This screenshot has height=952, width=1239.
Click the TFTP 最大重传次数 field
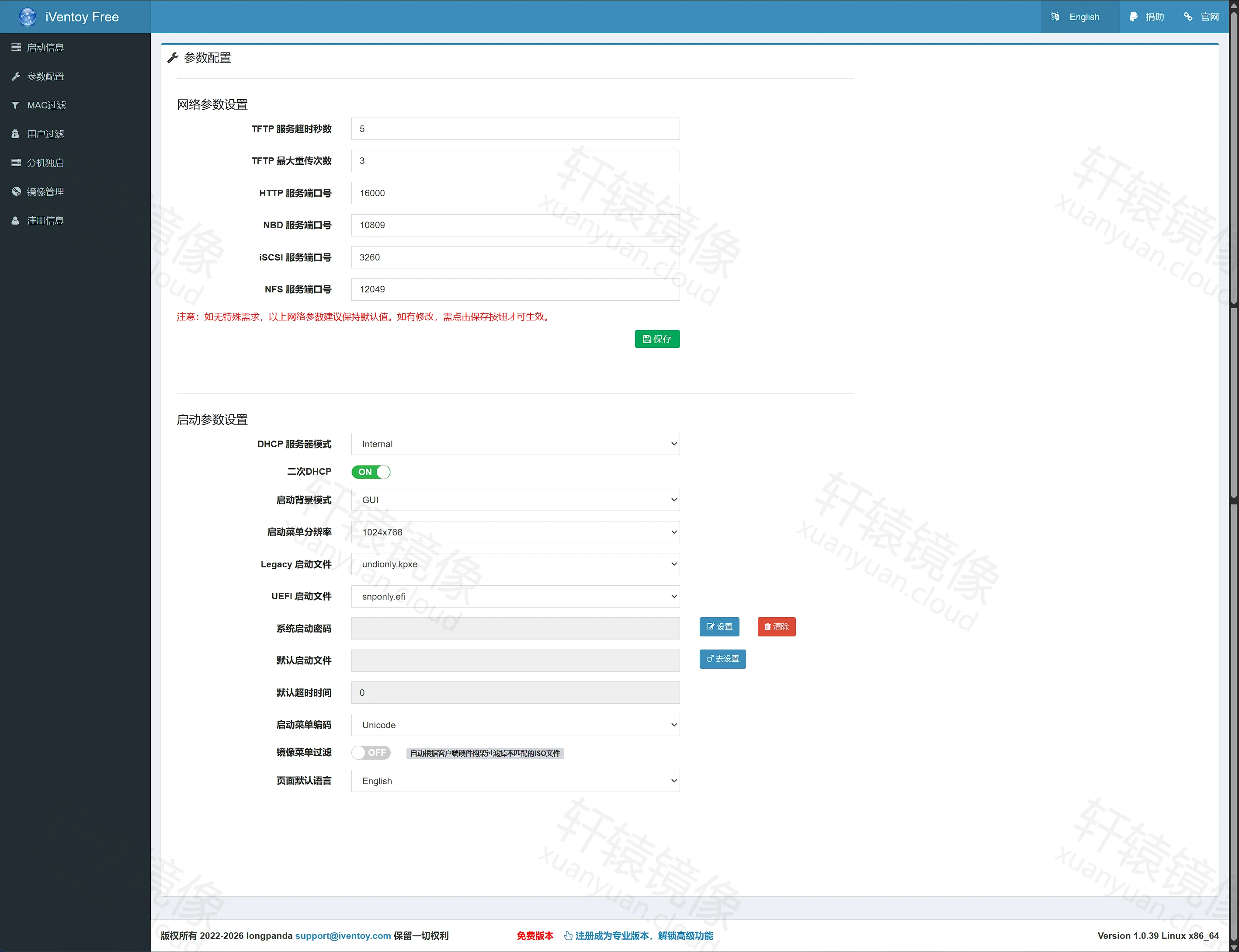click(515, 161)
